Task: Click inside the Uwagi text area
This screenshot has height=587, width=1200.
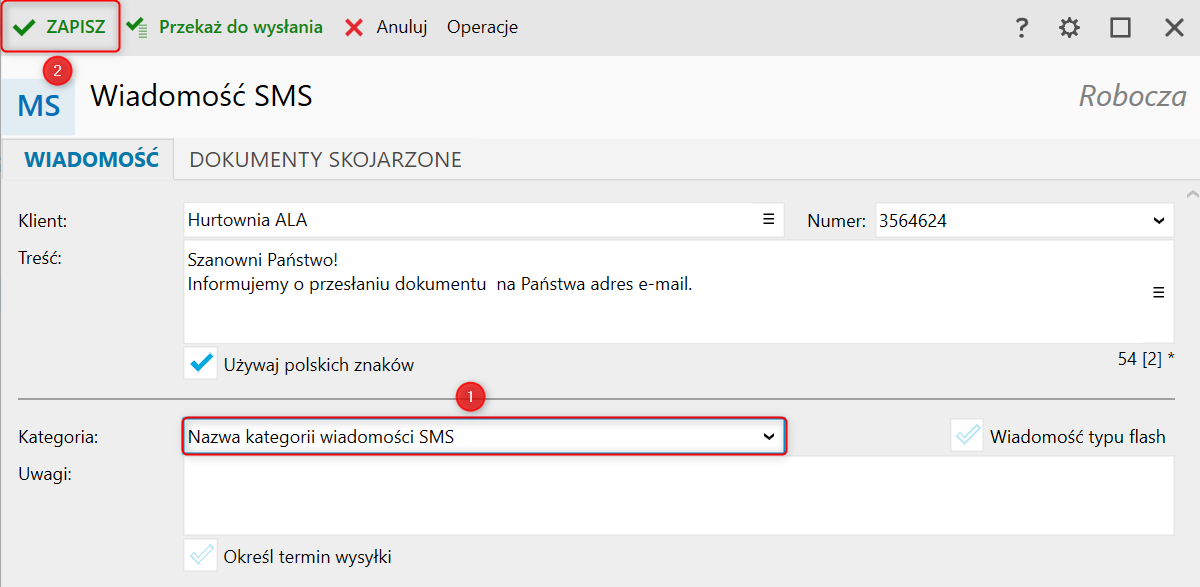Action: coord(678,495)
